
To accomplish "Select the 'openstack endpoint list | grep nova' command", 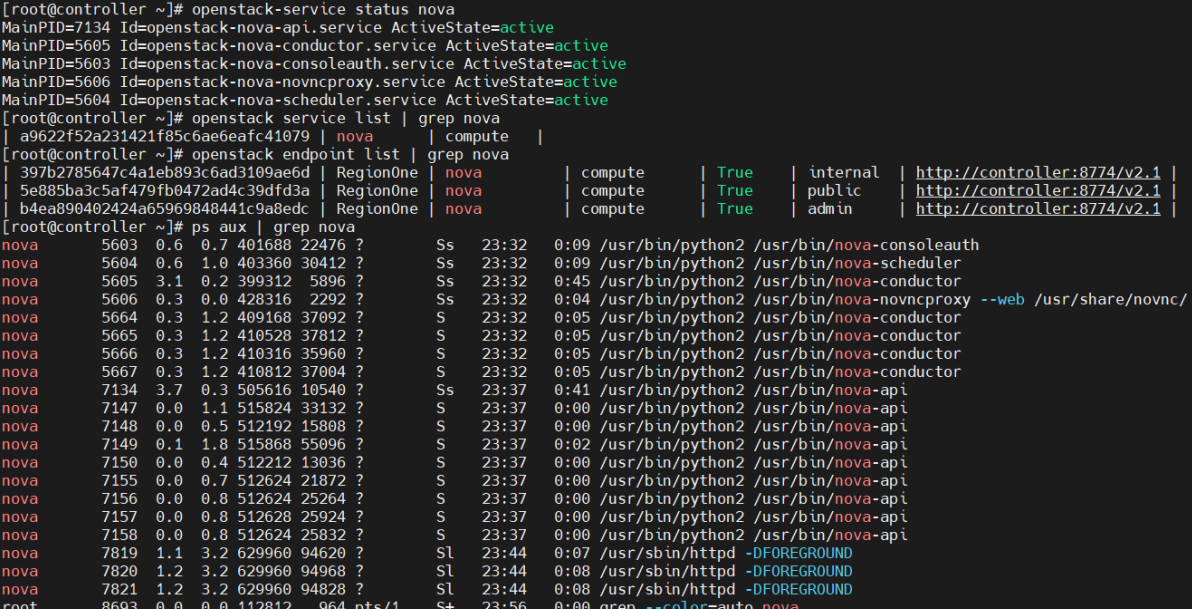I will click(x=350, y=155).
